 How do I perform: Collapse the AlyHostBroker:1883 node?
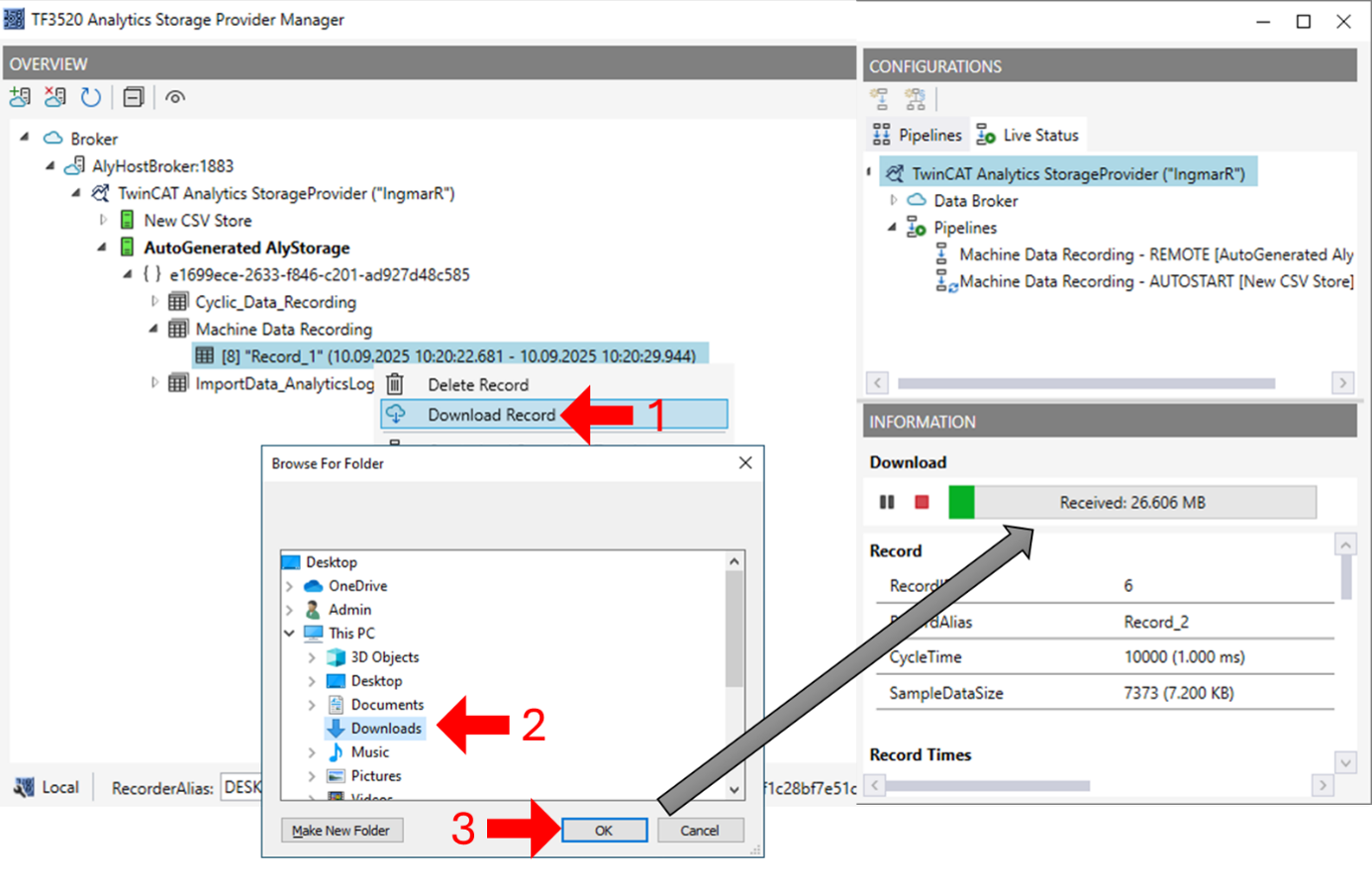click(50, 165)
